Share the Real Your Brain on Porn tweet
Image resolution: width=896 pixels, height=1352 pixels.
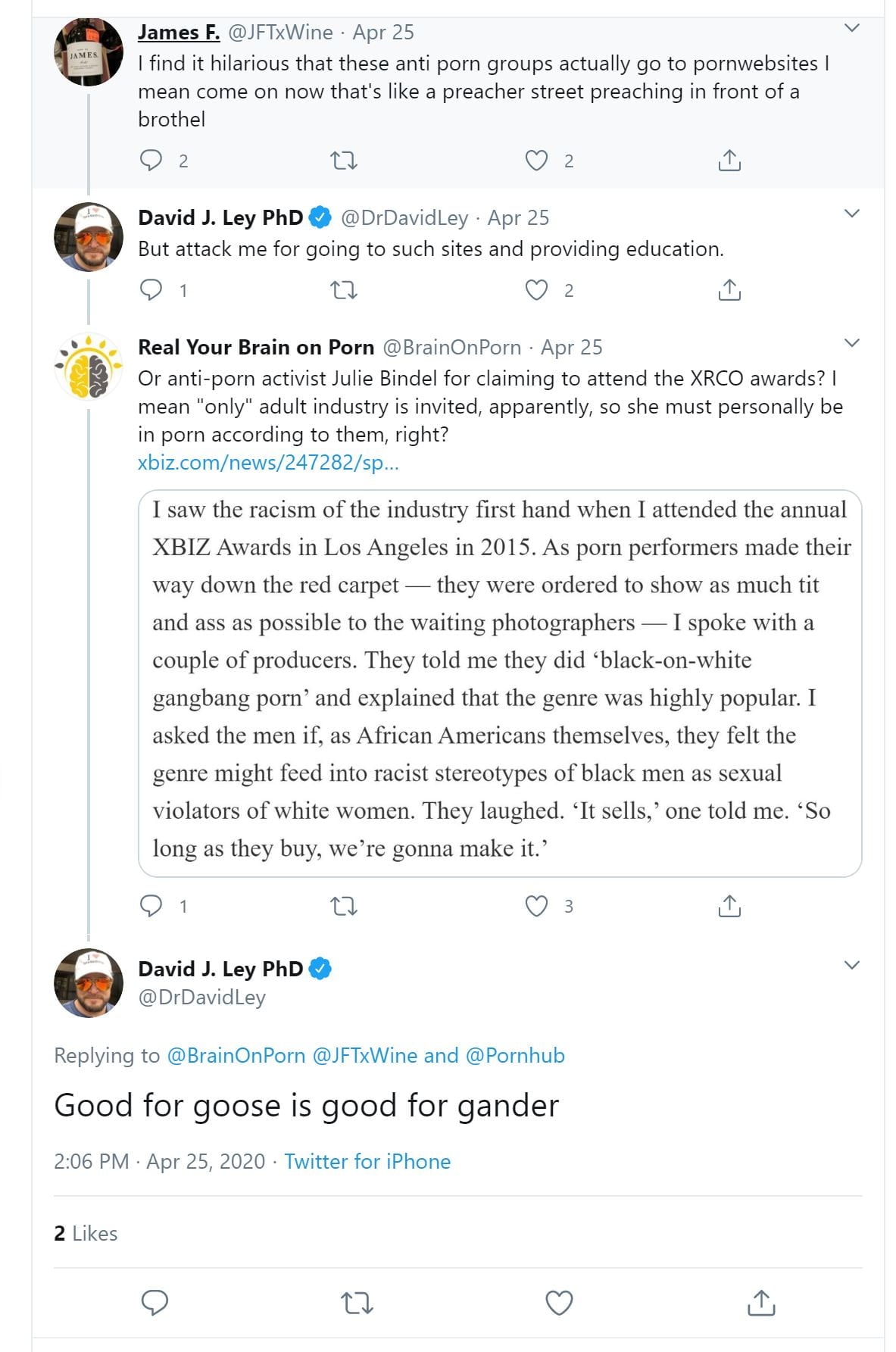[x=729, y=906]
